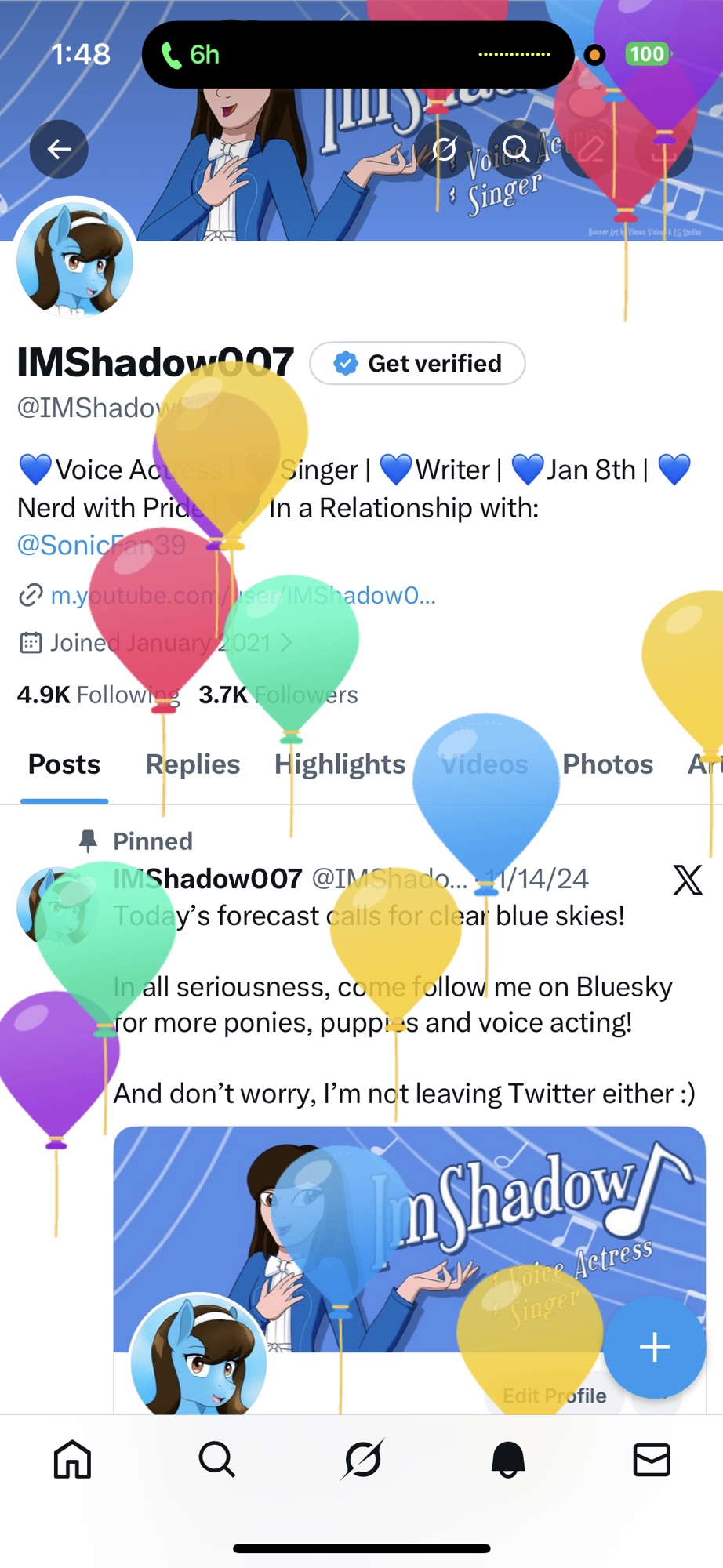Open Grok in bottom navigation bar
Screen dimensions: 723x1568
pyautogui.click(x=362, y=1460)
